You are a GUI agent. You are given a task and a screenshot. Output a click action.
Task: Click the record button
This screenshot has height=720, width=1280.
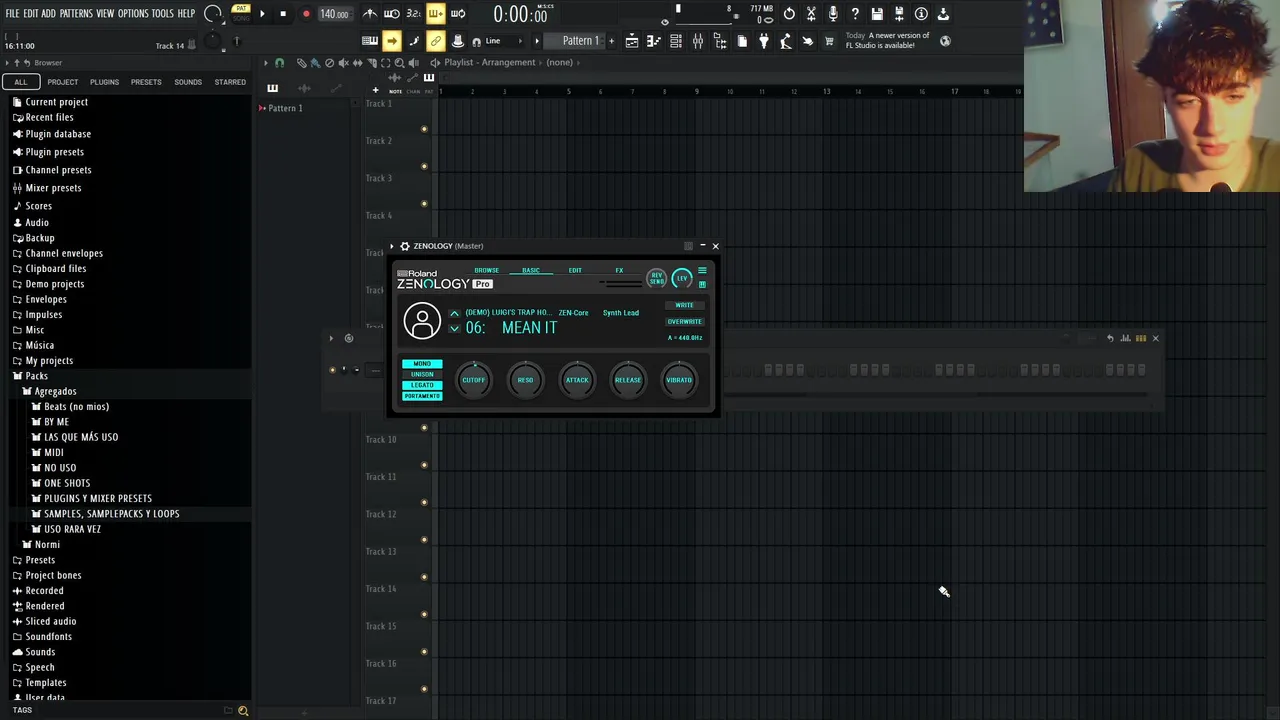(x=306, y=14)
